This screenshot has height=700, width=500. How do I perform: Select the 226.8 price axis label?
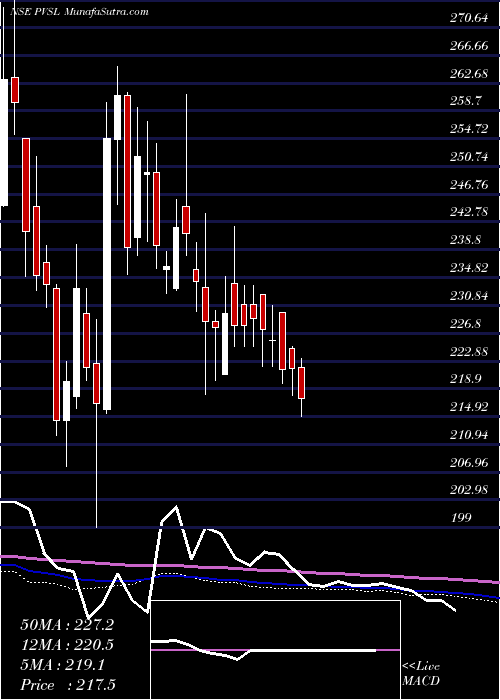point(465,323)
